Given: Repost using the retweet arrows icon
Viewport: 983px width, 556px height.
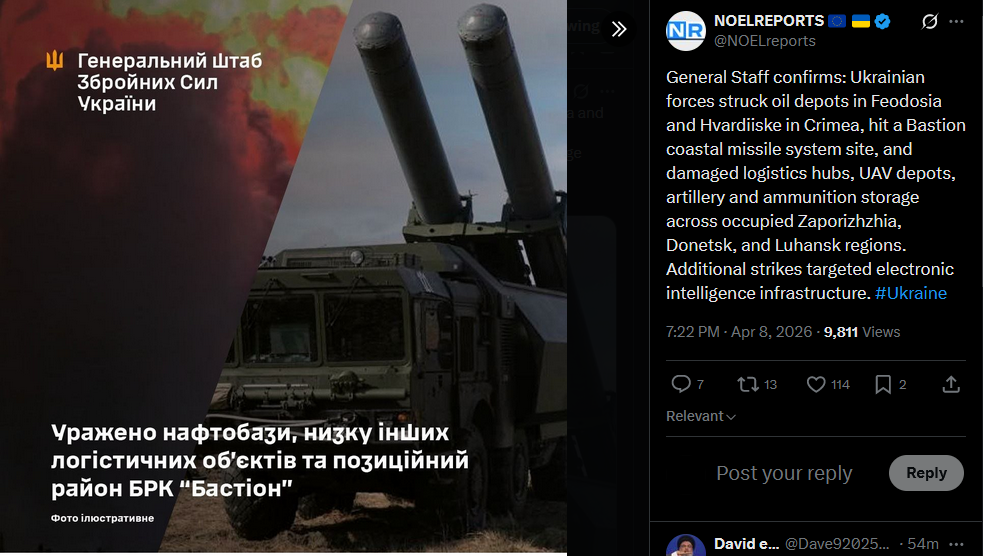Looking at the screenshot, I should pyautogui.click(x=747, y=384).
